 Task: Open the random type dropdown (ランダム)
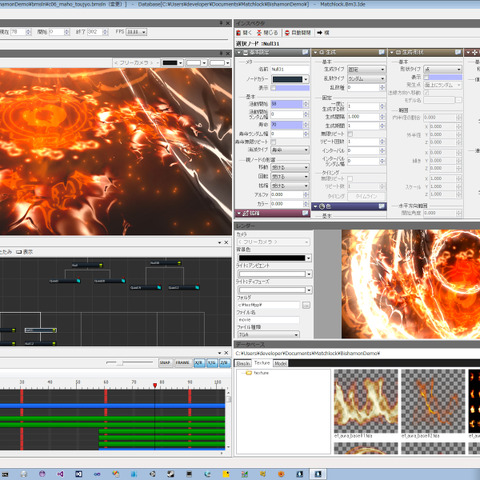point(366,79)
